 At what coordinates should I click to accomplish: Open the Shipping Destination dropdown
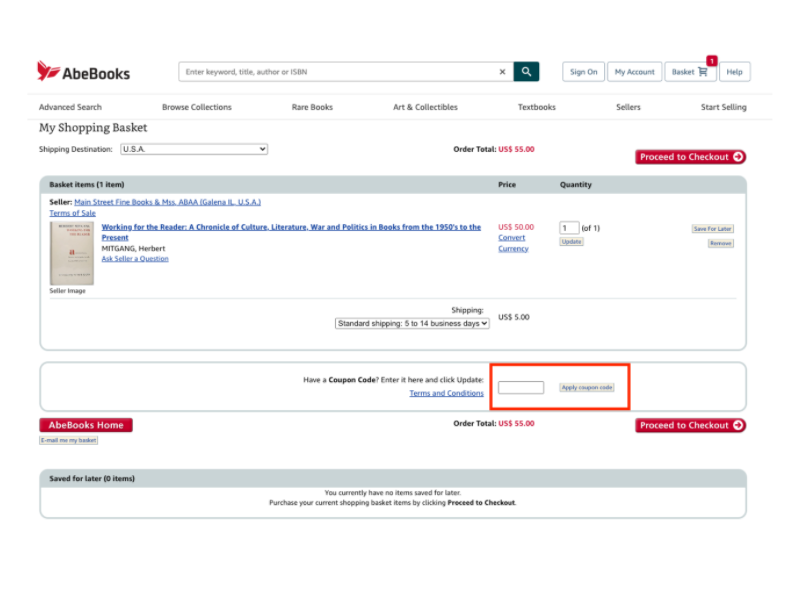(x=194, y=149)
